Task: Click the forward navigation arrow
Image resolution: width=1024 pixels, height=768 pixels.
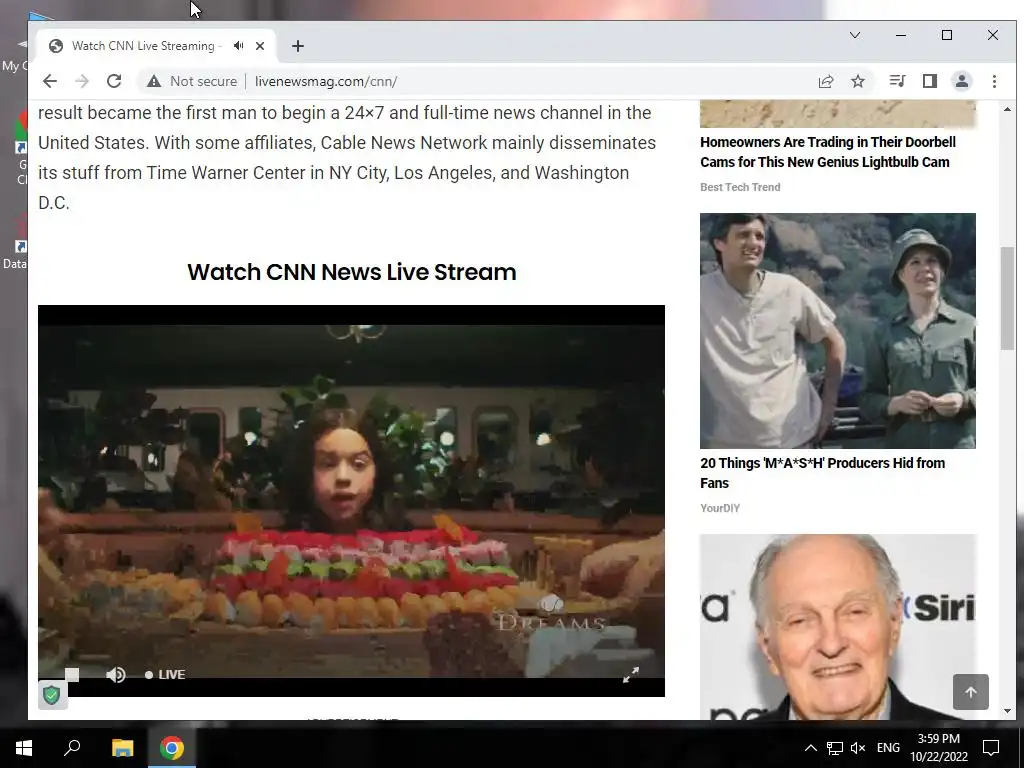Action: (x=82, y=81)
